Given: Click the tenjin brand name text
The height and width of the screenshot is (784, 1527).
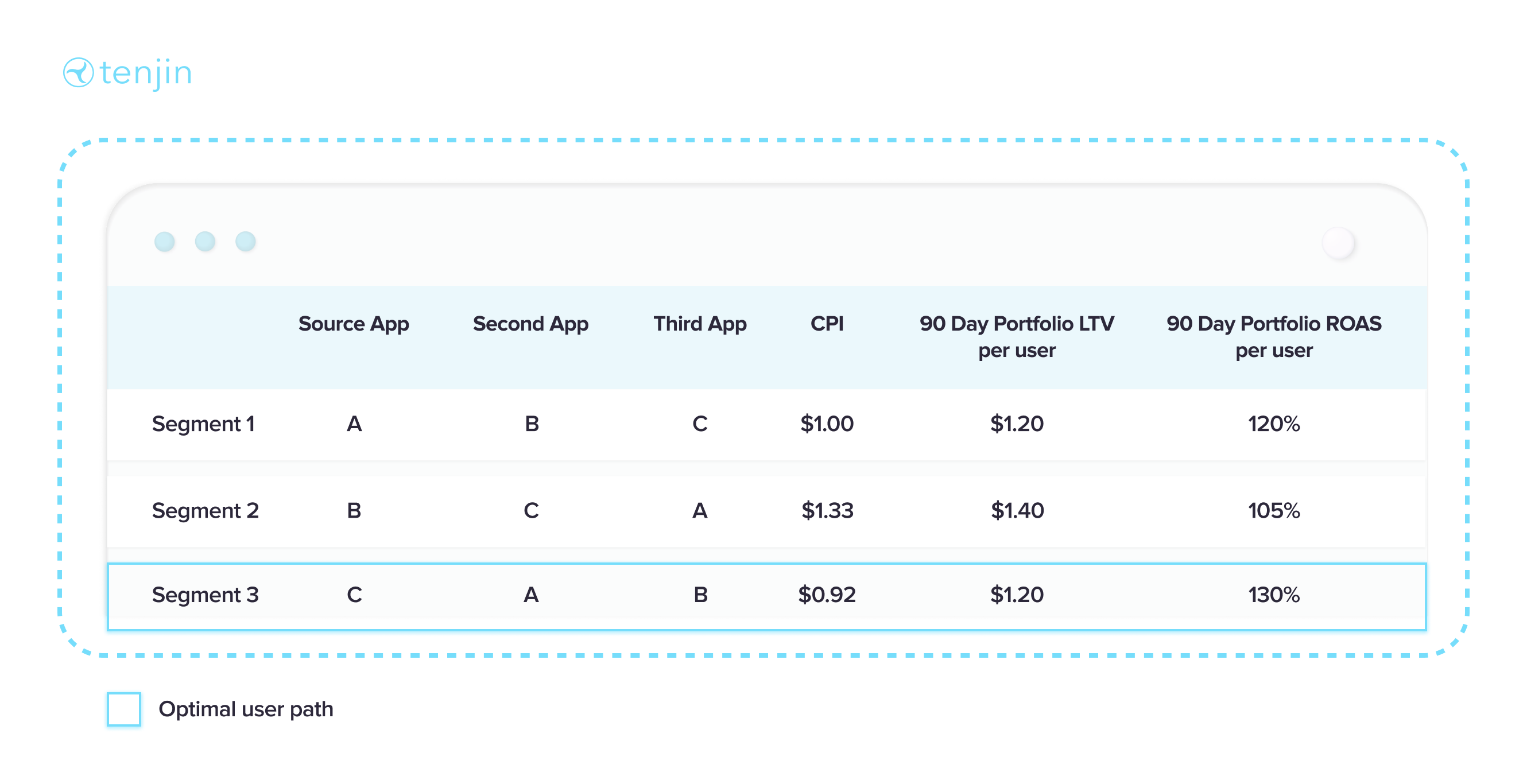Looking at the screenshot, I should (x=146, y=73).
